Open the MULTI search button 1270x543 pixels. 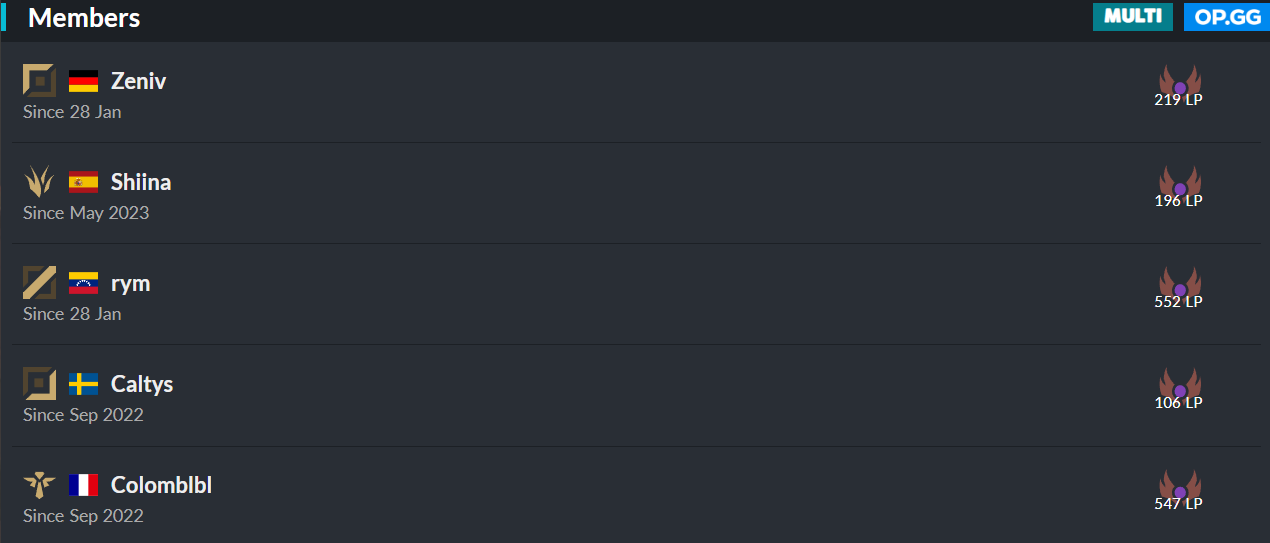click(x=1133, y=16)
